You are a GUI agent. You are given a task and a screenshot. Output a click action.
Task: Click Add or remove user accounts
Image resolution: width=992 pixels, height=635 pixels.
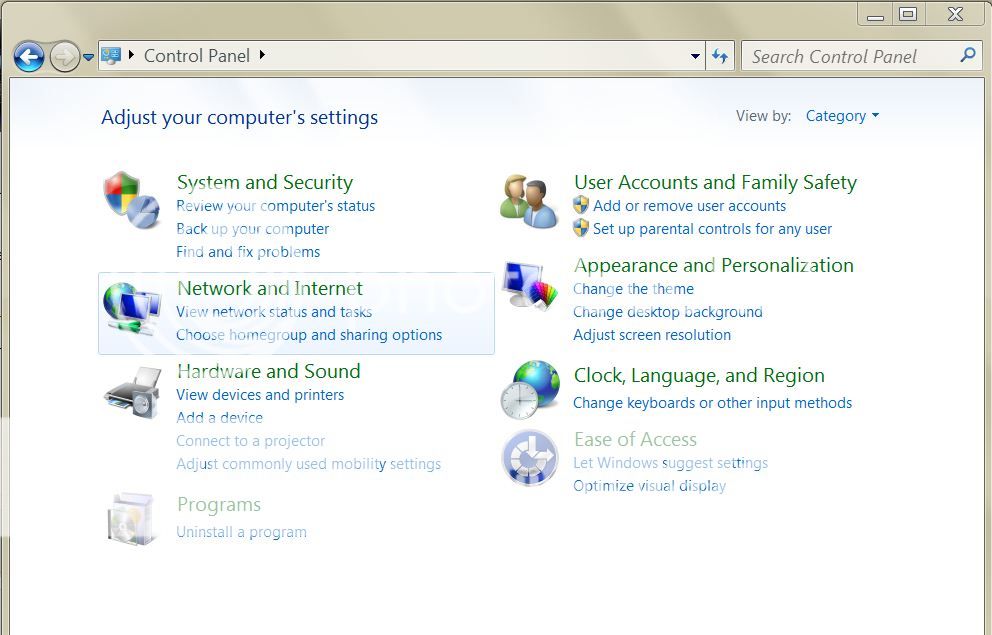[x=690, y=206]
